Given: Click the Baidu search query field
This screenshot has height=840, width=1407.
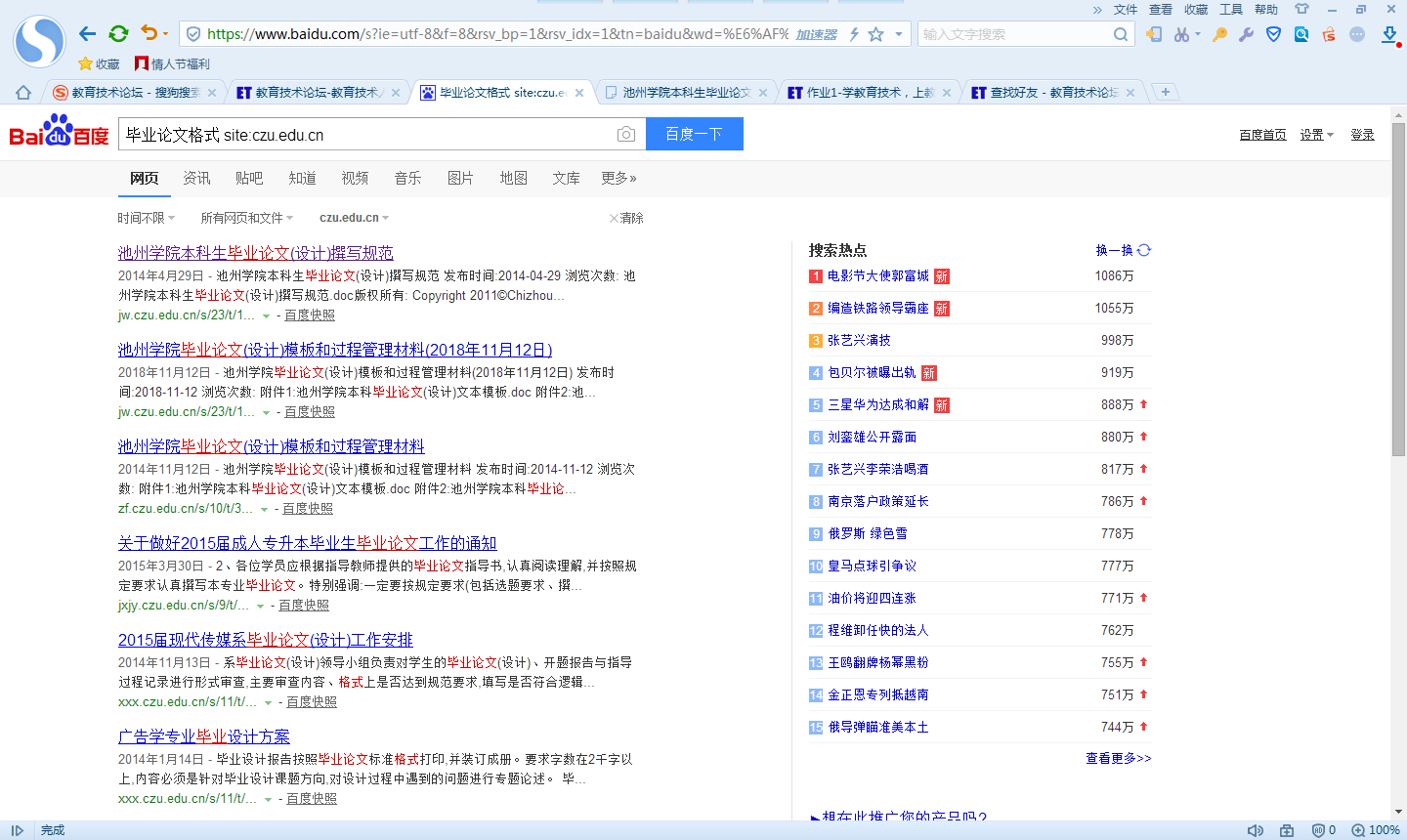Looking at the screenshot, I should coord(366,135).
